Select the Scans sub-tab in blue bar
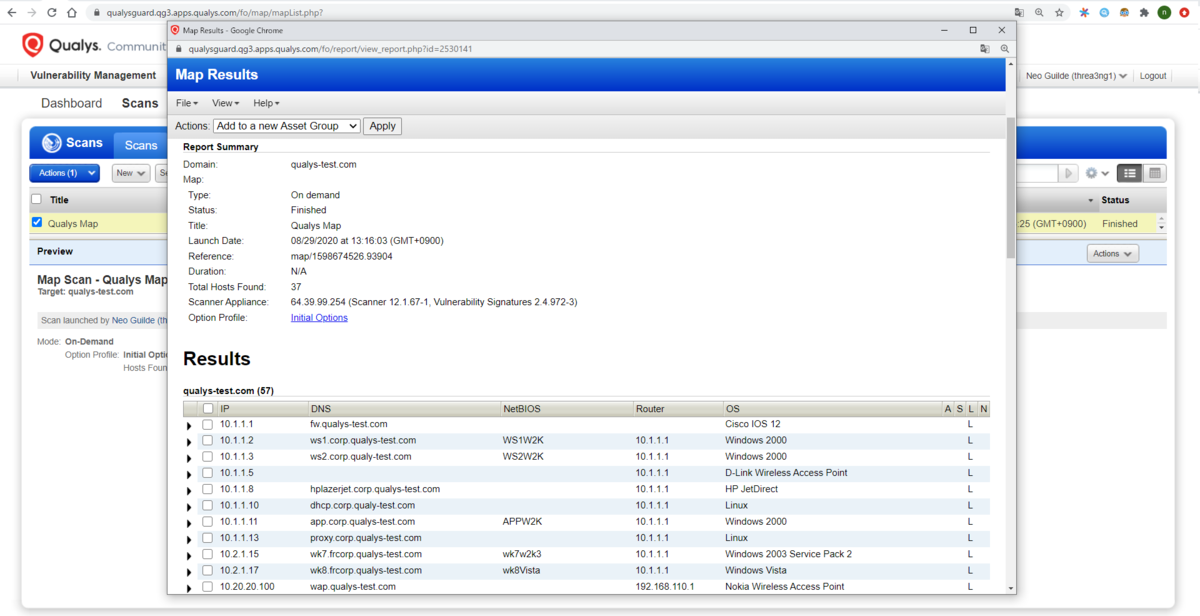1200x616 pixels. [141, 145]
